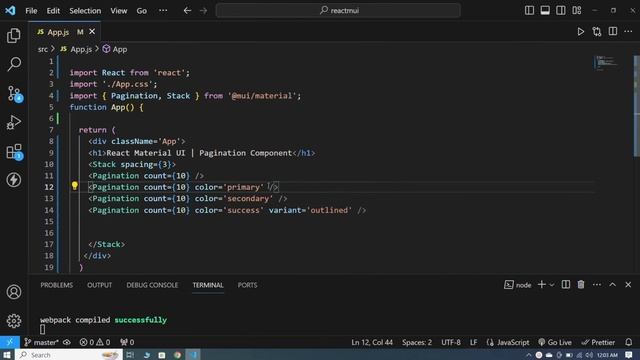Show code actions via lightbulb on line 12
The image size is (640, 360).
75,186
